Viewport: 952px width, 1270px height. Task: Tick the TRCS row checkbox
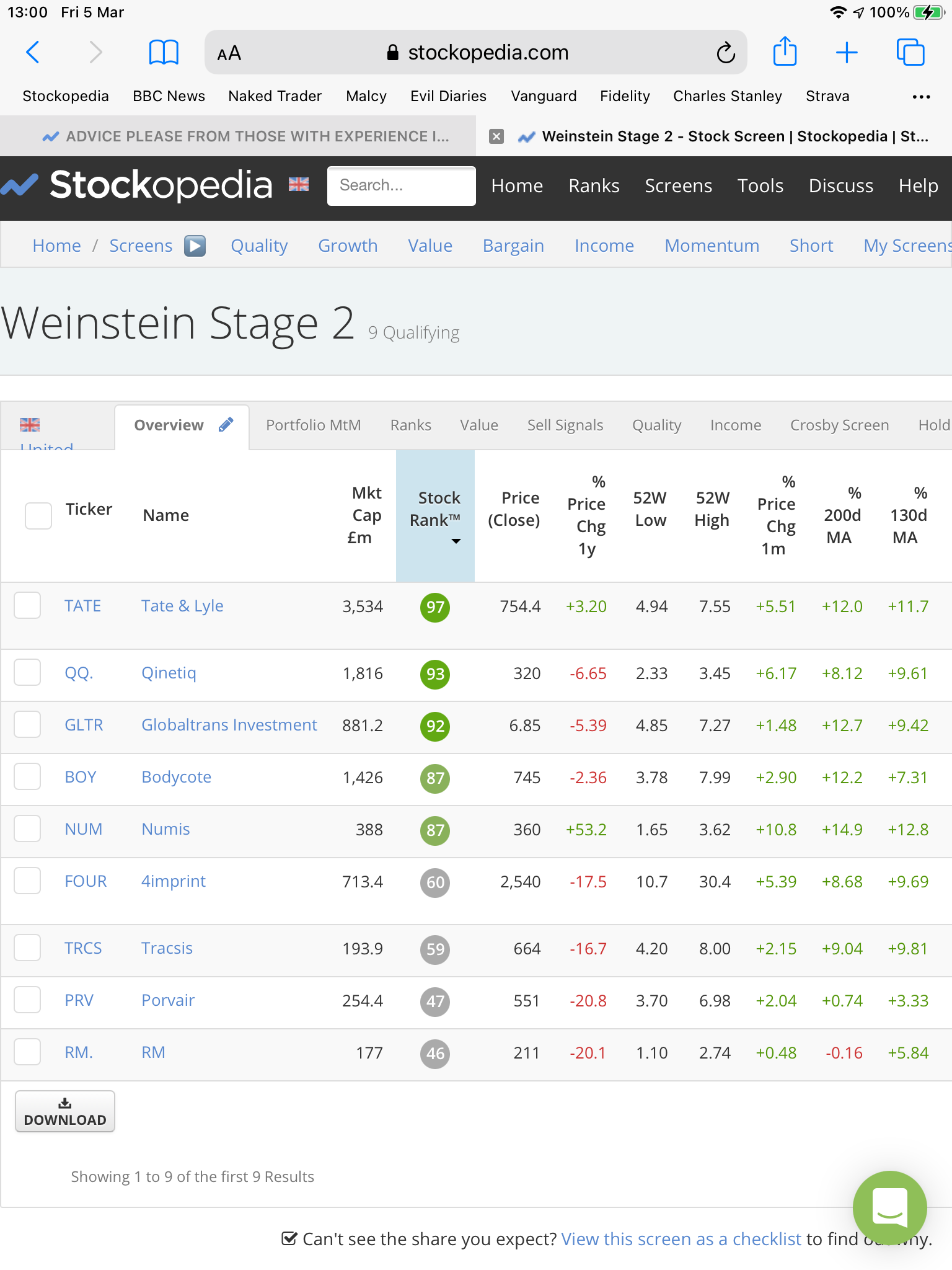pos(27,948)
